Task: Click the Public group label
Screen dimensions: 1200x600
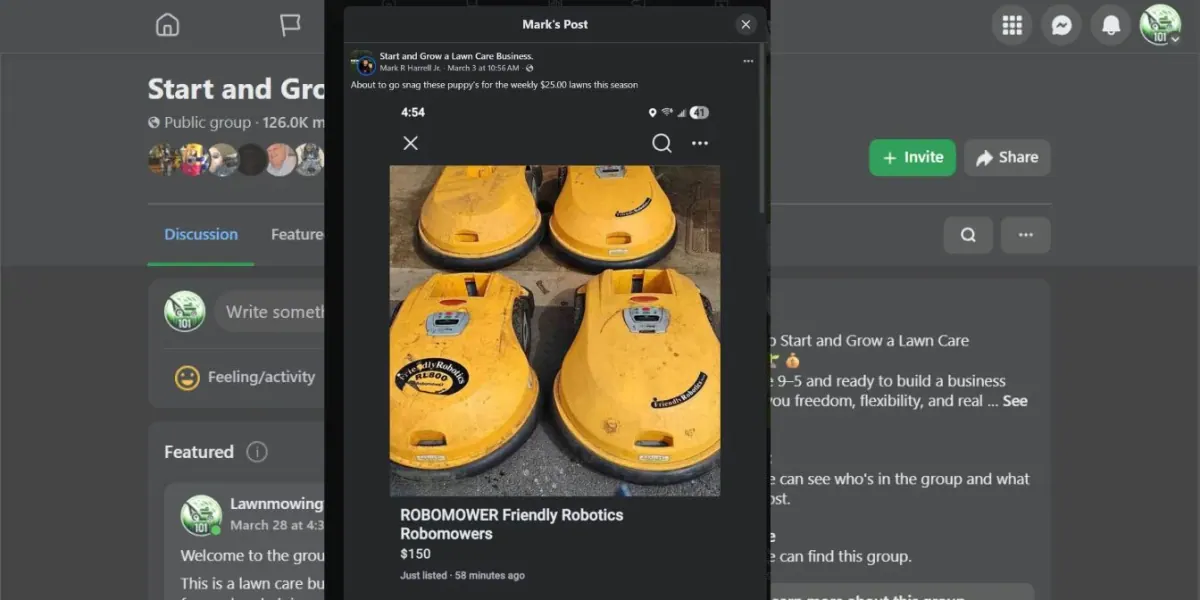Action: (207, 122)
